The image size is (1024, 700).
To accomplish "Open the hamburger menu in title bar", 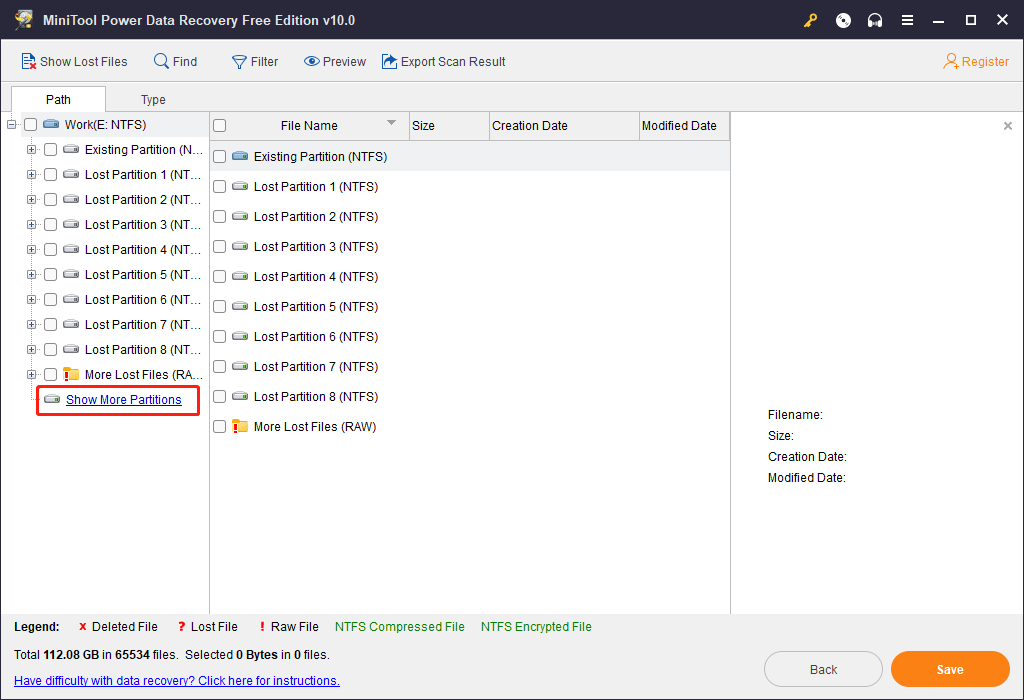I will tap(907, 20).
